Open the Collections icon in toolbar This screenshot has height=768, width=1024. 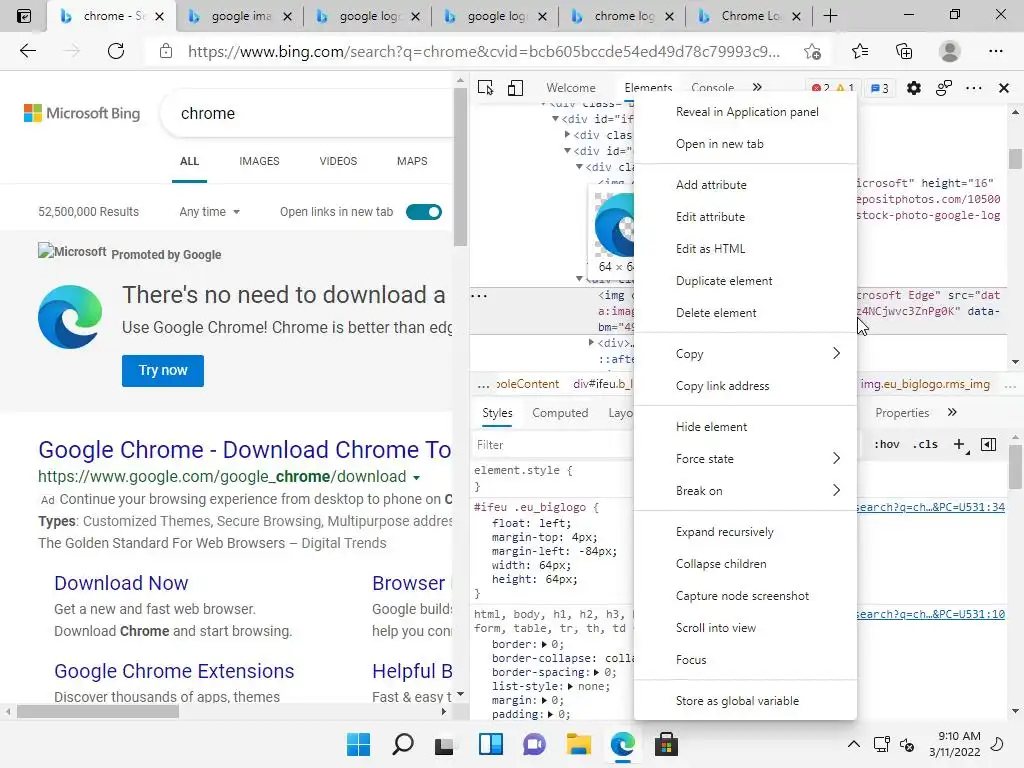point(904,51)
